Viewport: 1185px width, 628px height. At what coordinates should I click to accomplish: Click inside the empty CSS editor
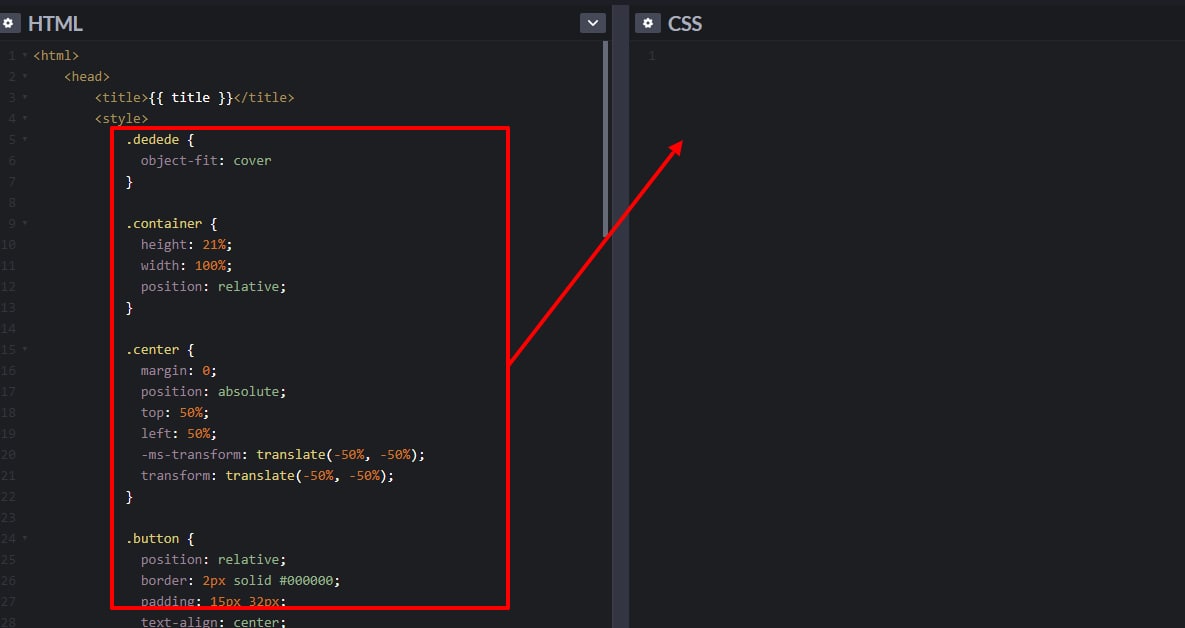[x=900, y=300]
